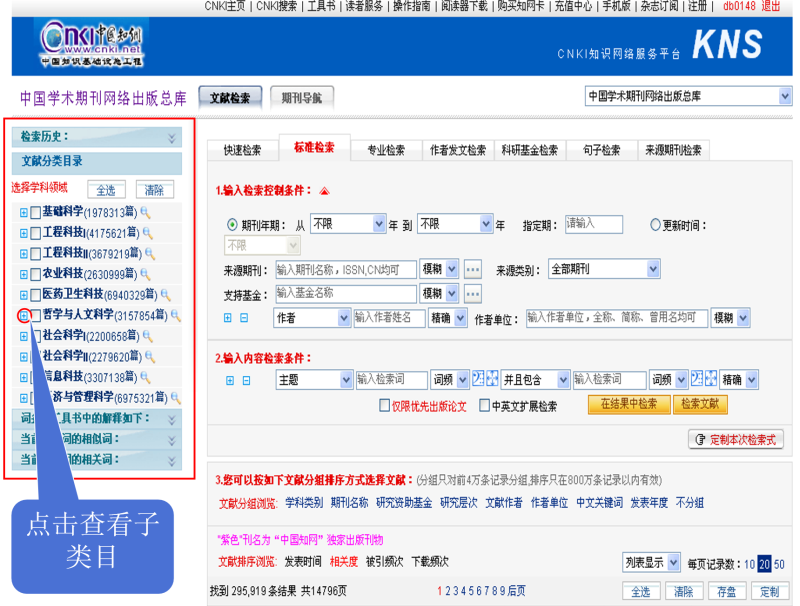
Task: Click the magnifier icon next to 农业科技
Action: (x=145, y=274)
